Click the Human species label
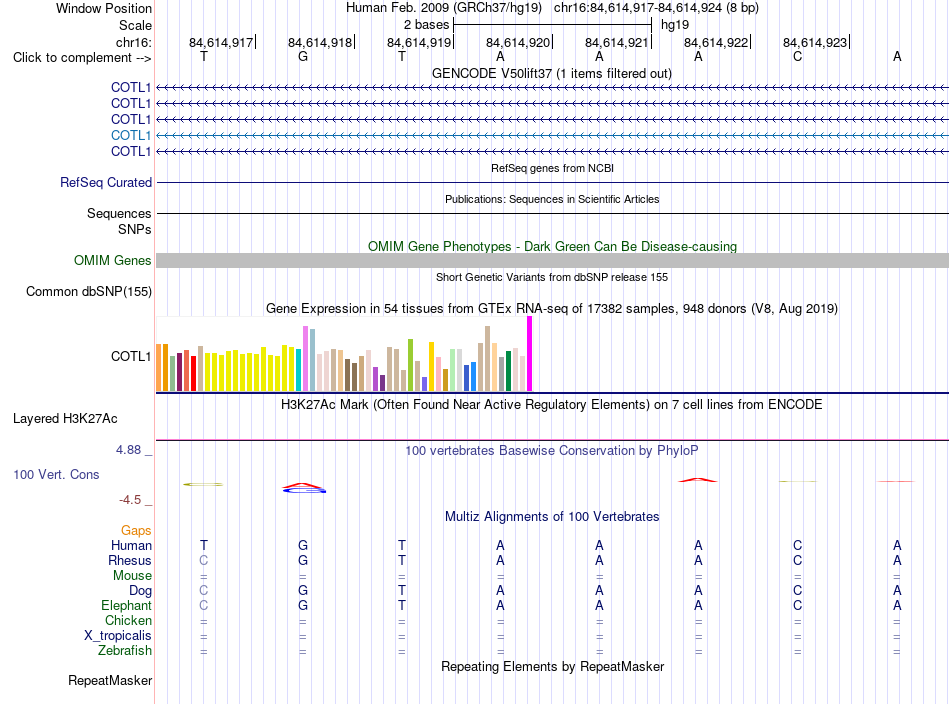Image resolution: width=950 pixels, height=704 pixels. tap(131, 546)
